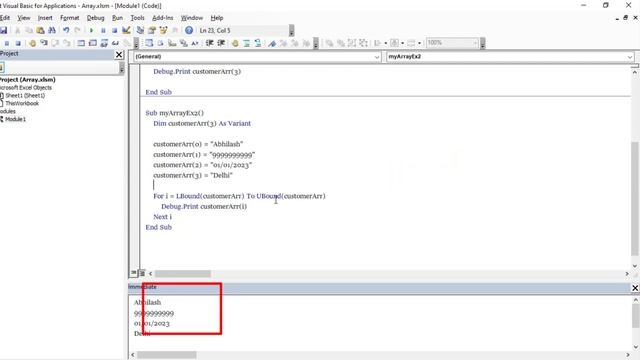Screen dimensions: 640x360
Task: Open the Insert menu
Action: [45, 18]
